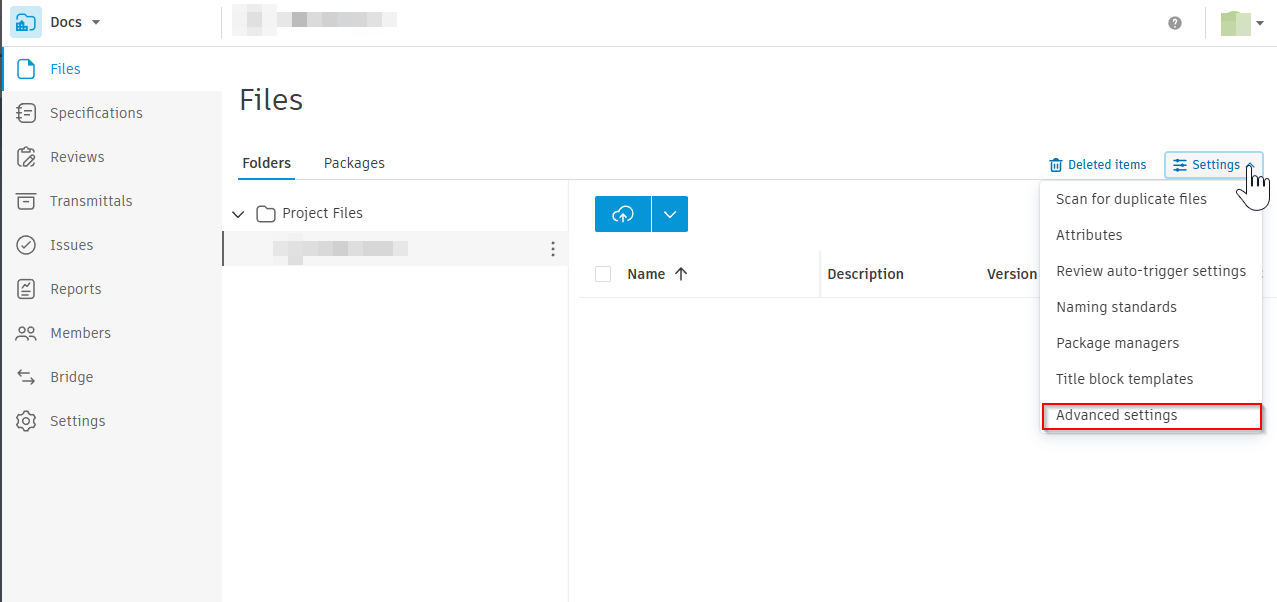Click the Issues checkmark icon
This screenshot has height=602, width=1277.
click(26, 245)
